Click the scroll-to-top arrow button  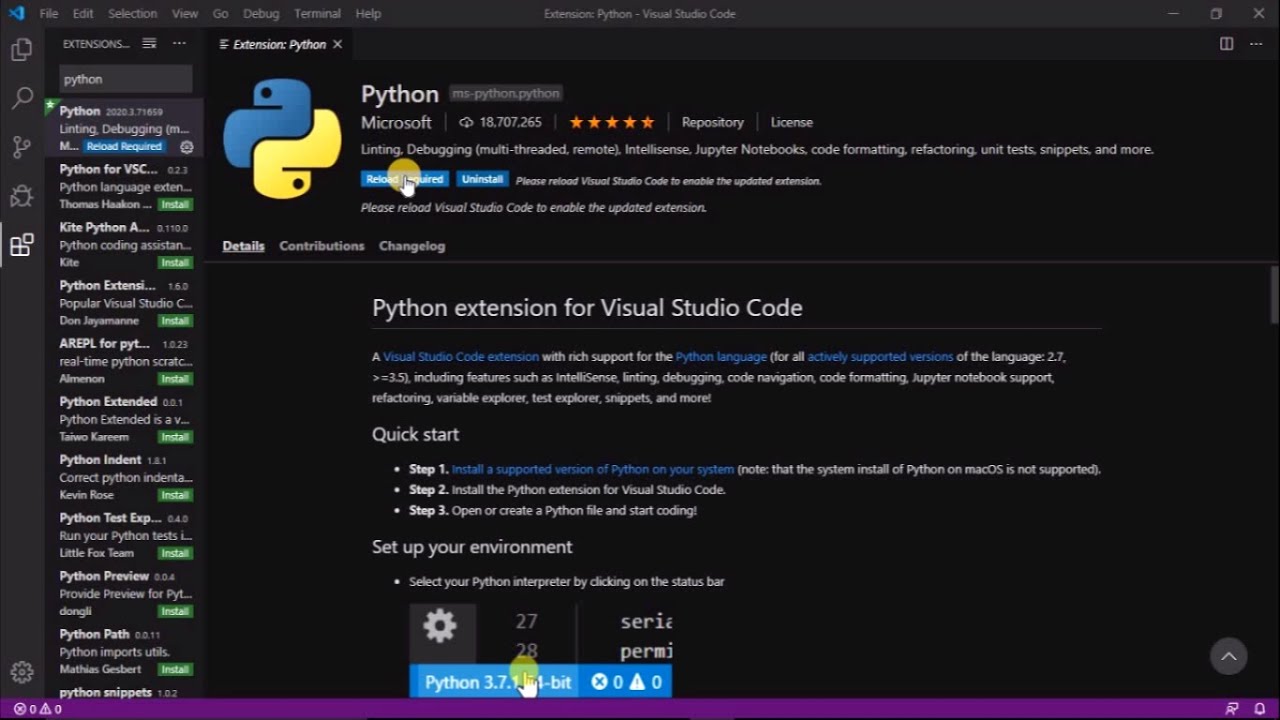pos(1229,656)
